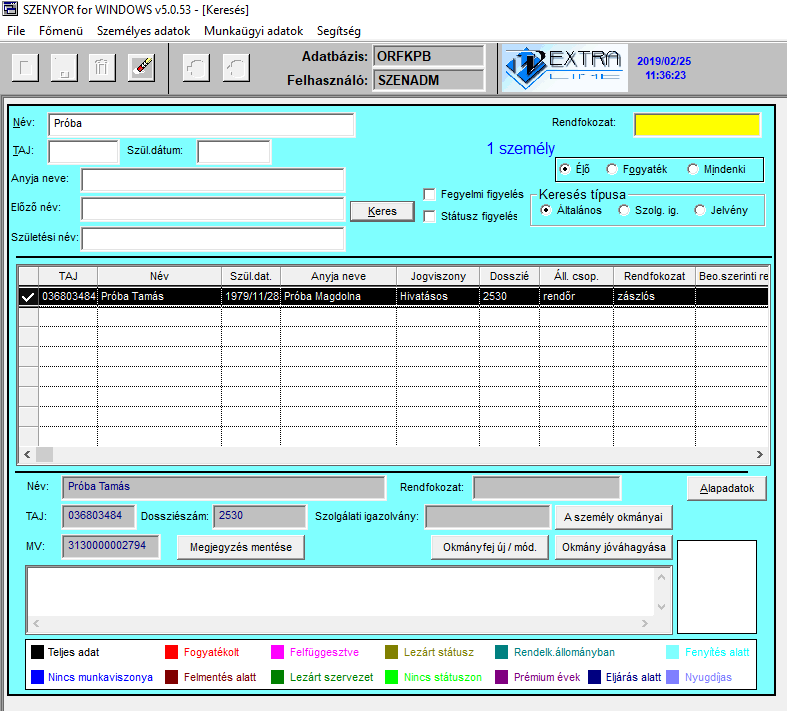The image size is (787, 711).
Task: Open Alapadatok for the selected person
Action: [726, 488]
